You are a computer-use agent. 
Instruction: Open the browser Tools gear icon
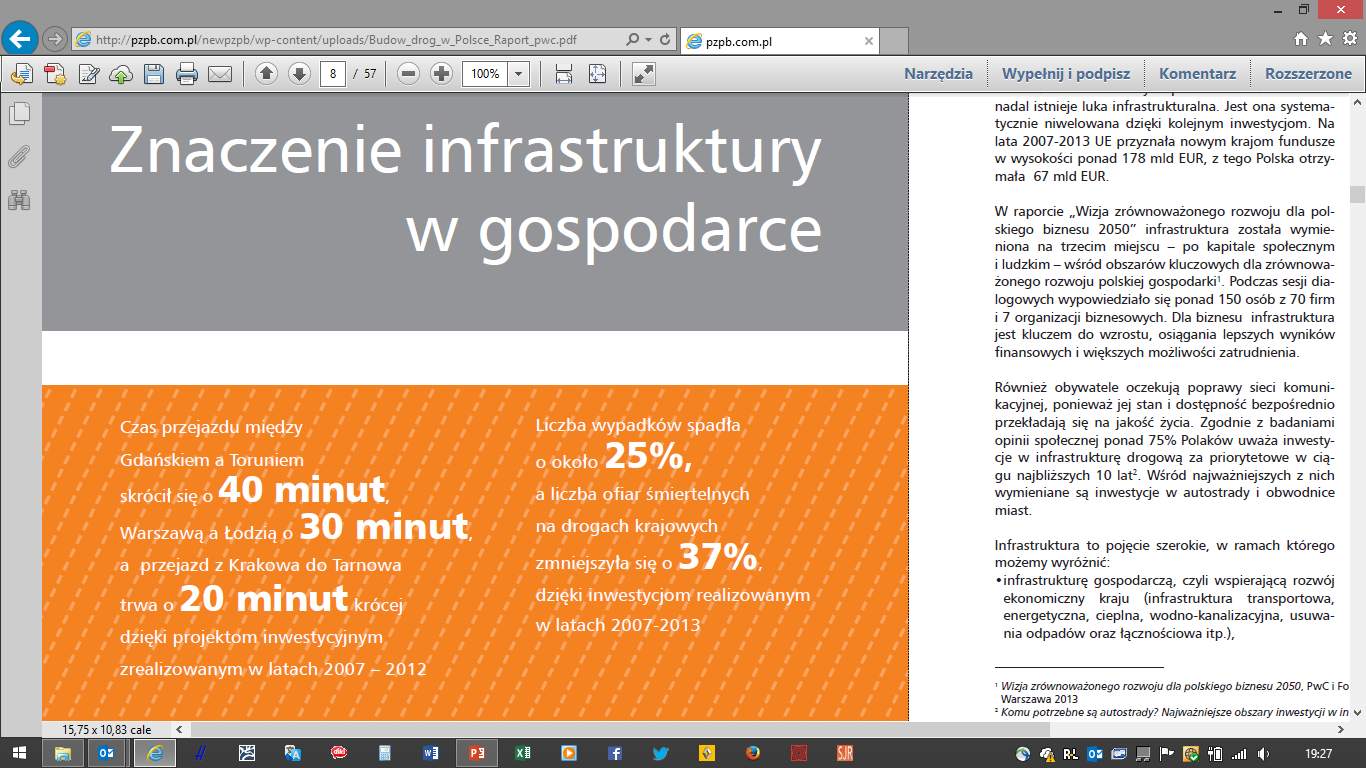point(1348,39)
